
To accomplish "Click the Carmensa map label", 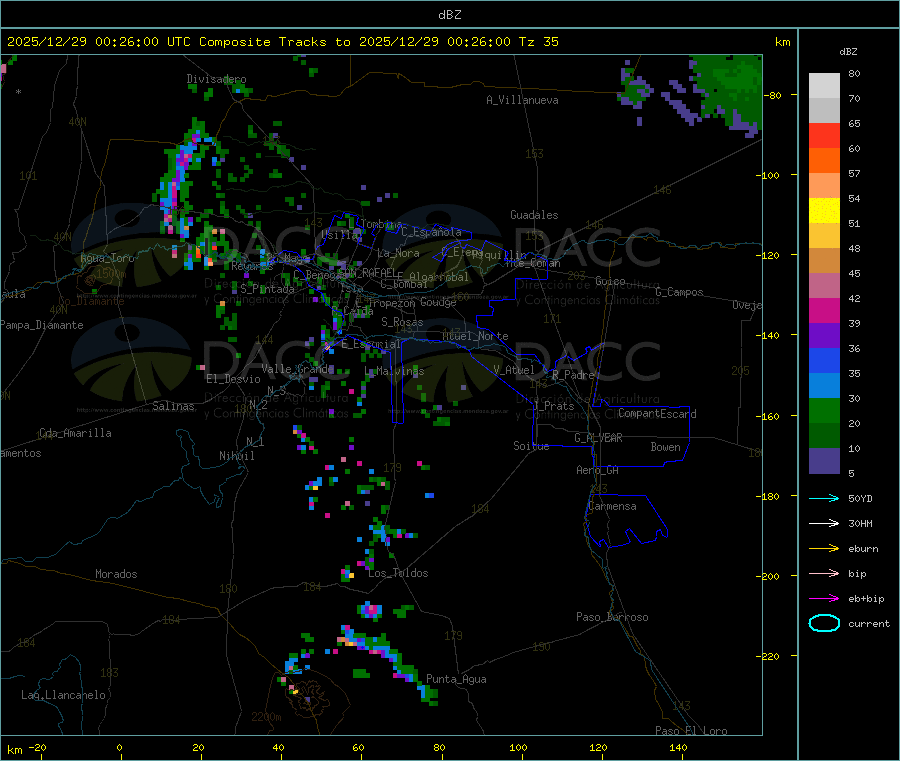I will (612, 506).
